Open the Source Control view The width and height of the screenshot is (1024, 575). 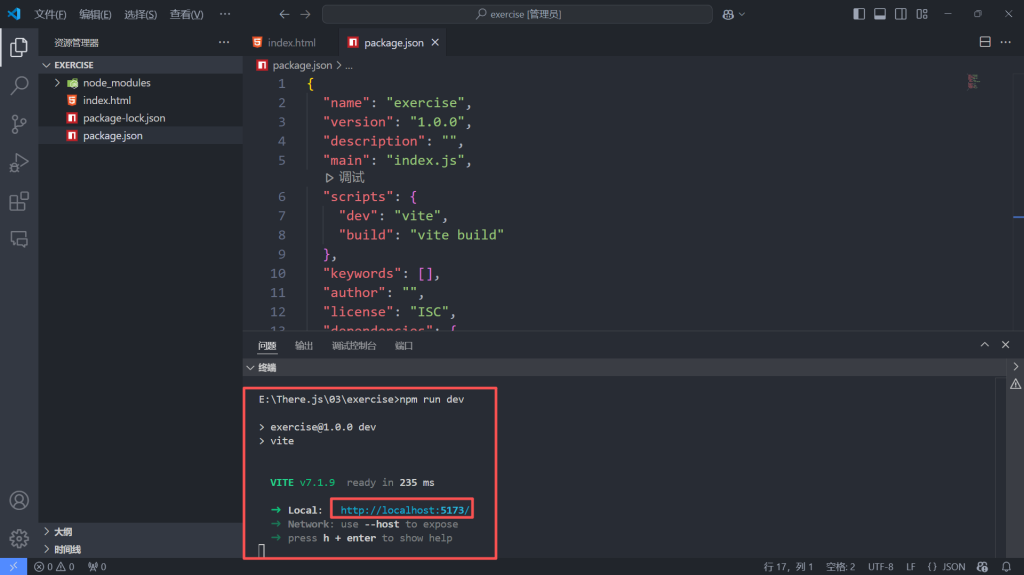click(19, 124)
